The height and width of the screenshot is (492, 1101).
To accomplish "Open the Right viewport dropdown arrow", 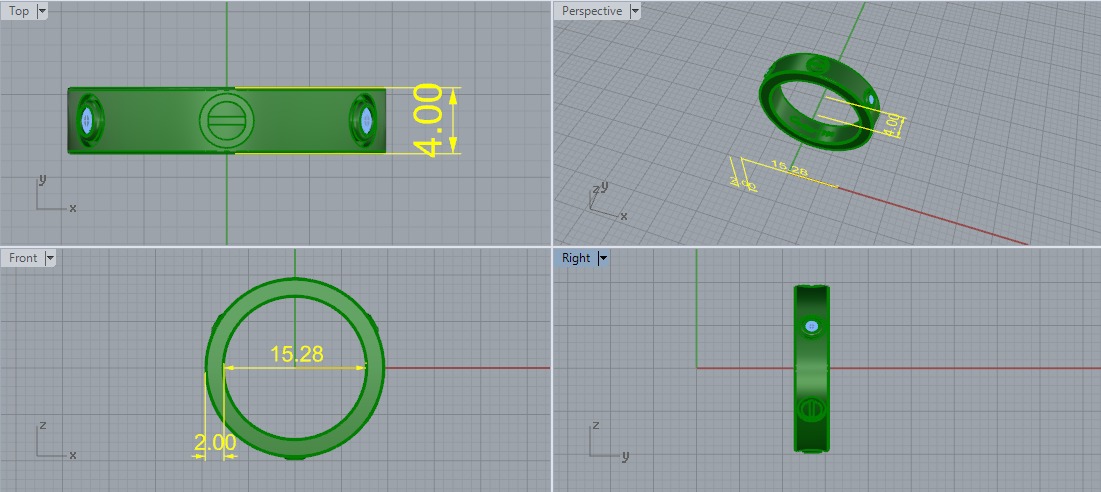I will point(602,258).
